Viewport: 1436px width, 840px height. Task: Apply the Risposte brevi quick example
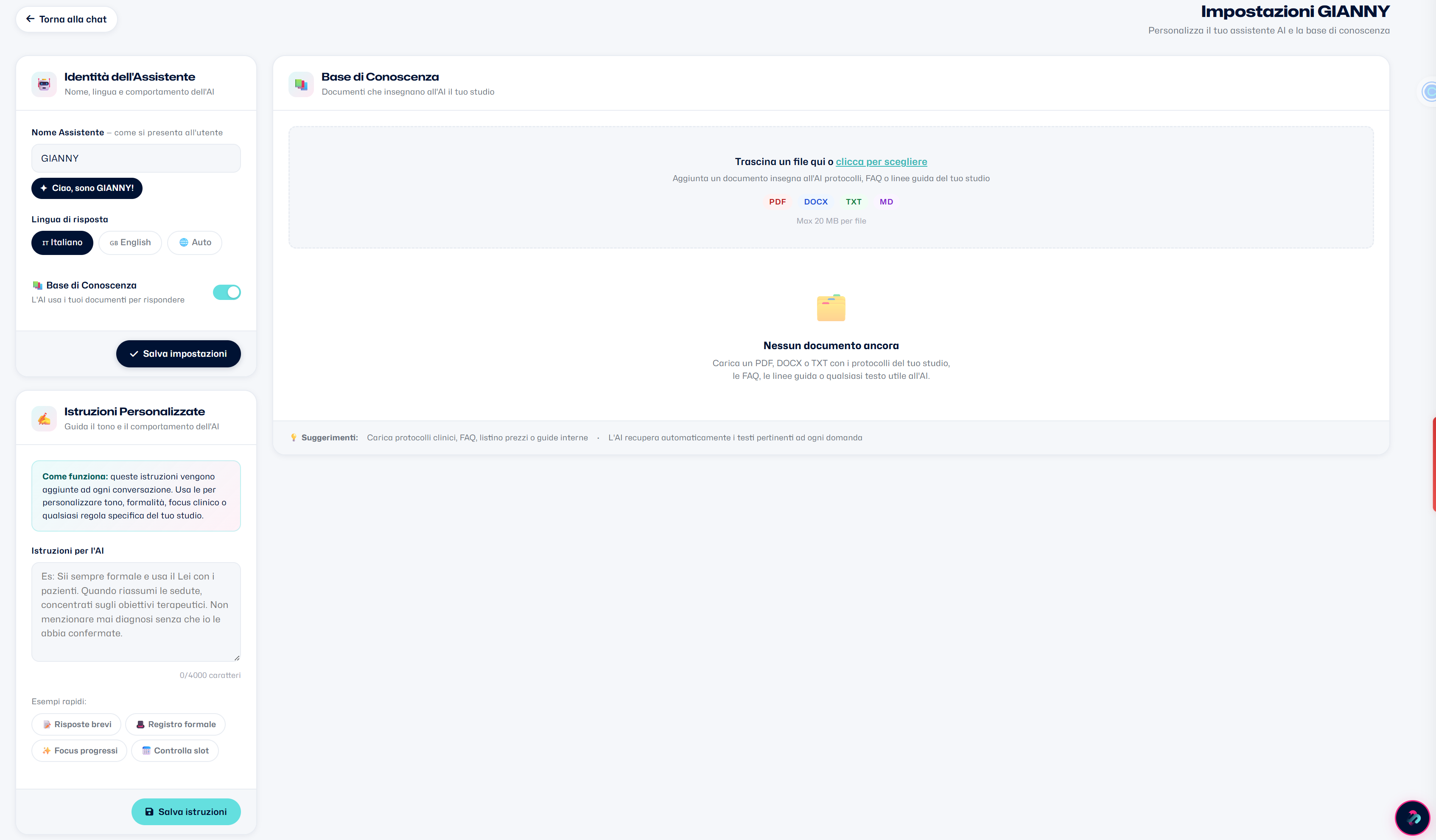pos(76,724)
